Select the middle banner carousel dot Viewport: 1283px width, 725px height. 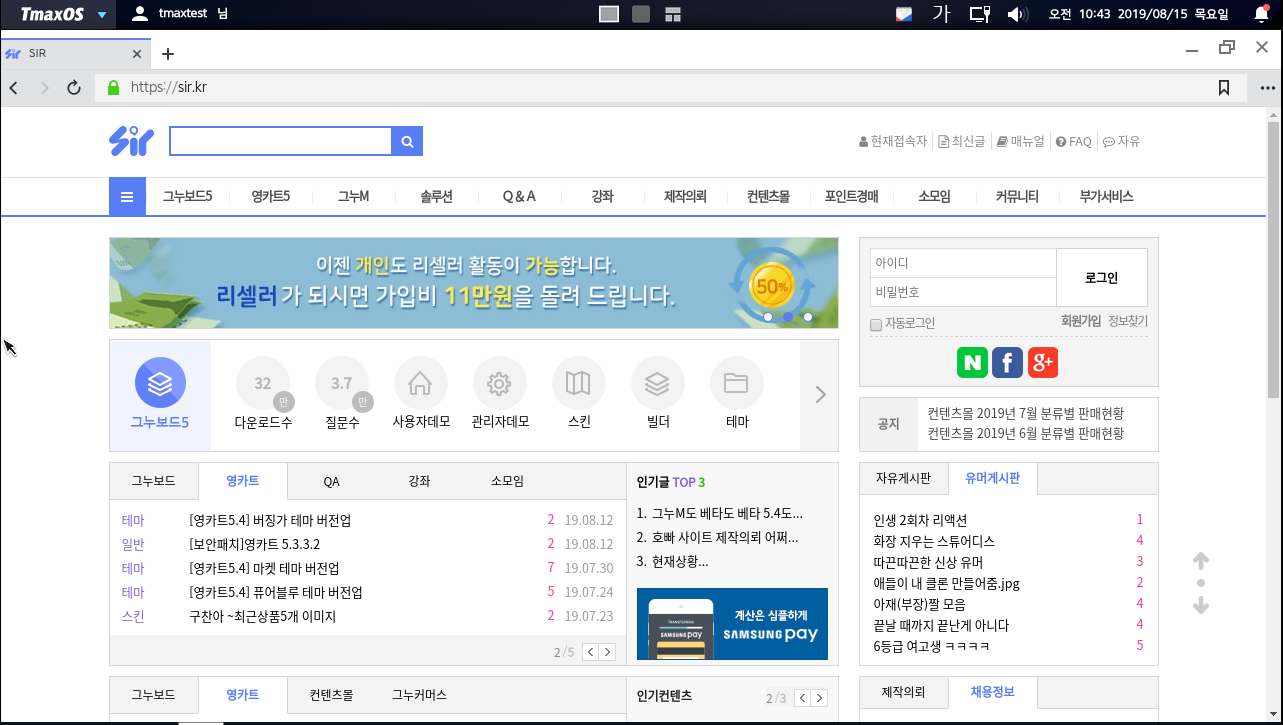point(788,317)
